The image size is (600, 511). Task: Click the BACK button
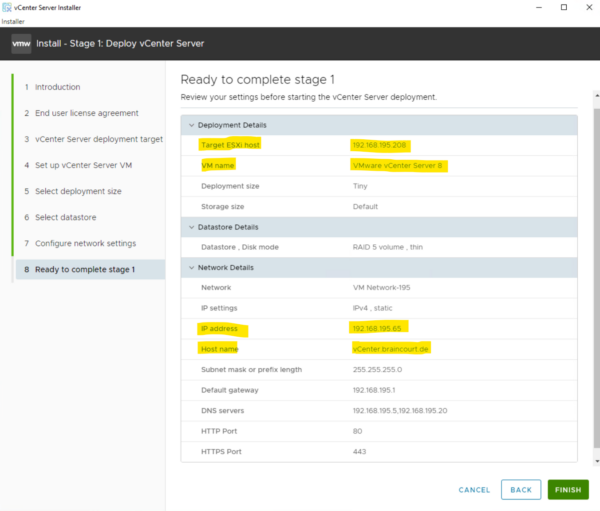pyautogui.click(x=521, y=490)
